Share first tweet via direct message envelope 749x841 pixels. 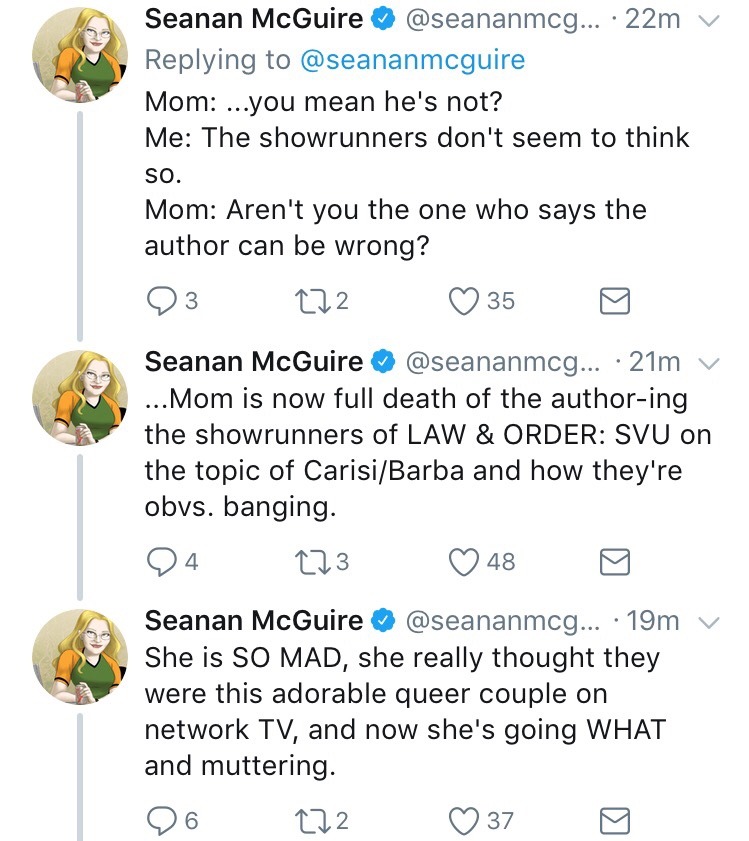[614, 300]
